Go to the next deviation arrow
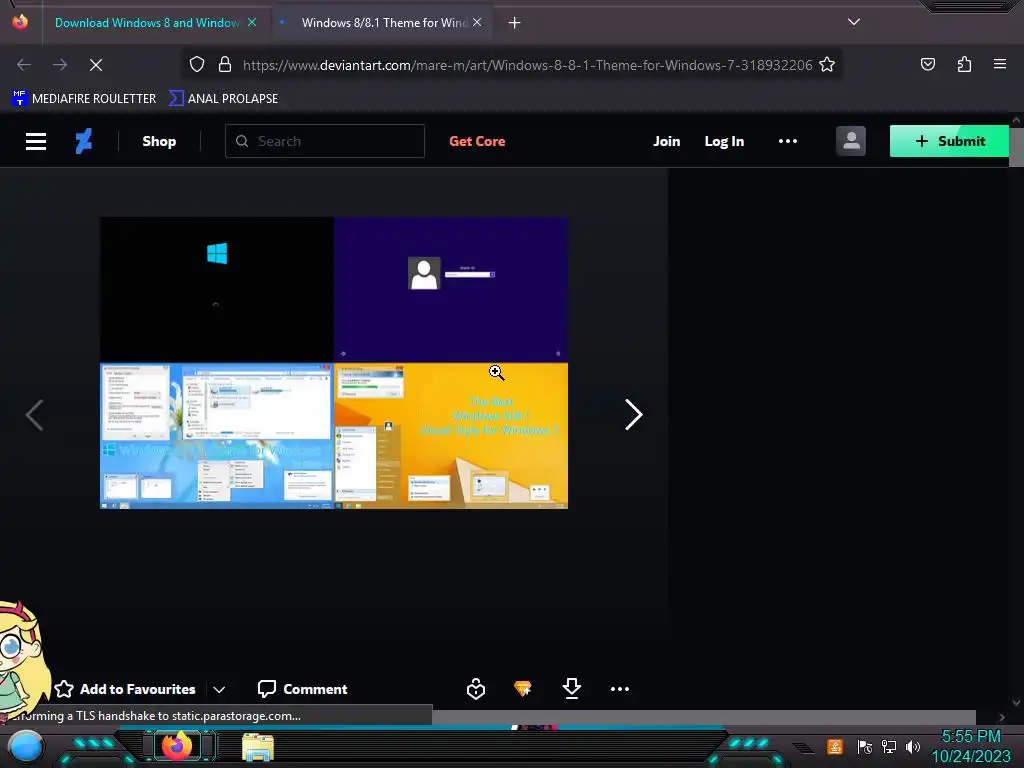 point(633,415)
